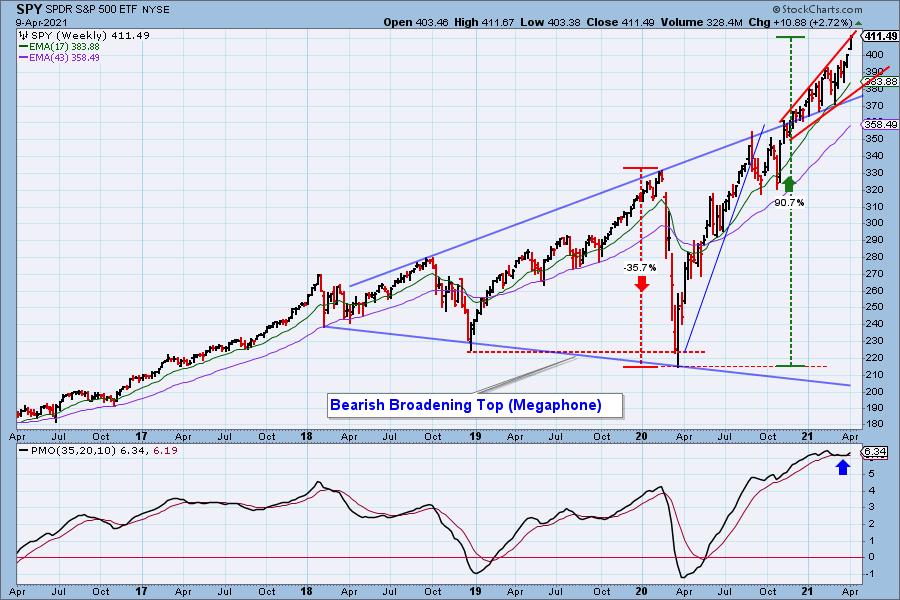Image resolution: width=900 pixels, height=600 pixels.
Task: Click the red down arrow under -35.7%
Action: coord(642,283)
